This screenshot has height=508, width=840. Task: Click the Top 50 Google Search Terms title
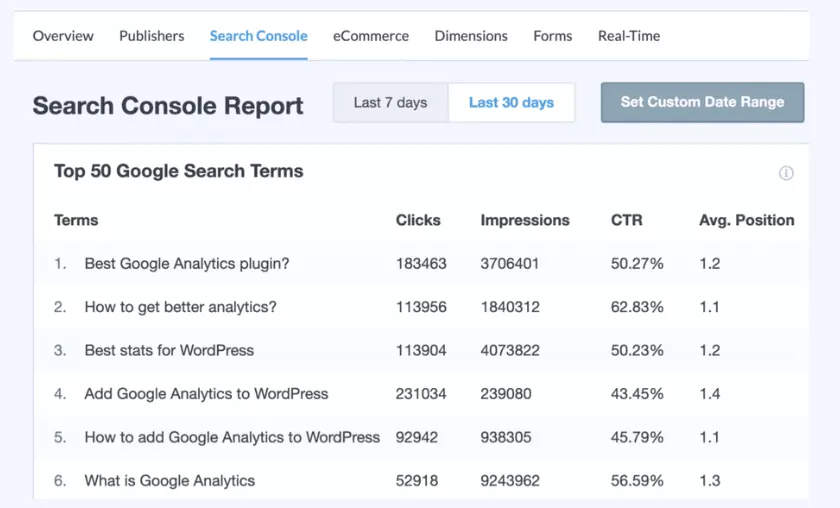(179, 171)
